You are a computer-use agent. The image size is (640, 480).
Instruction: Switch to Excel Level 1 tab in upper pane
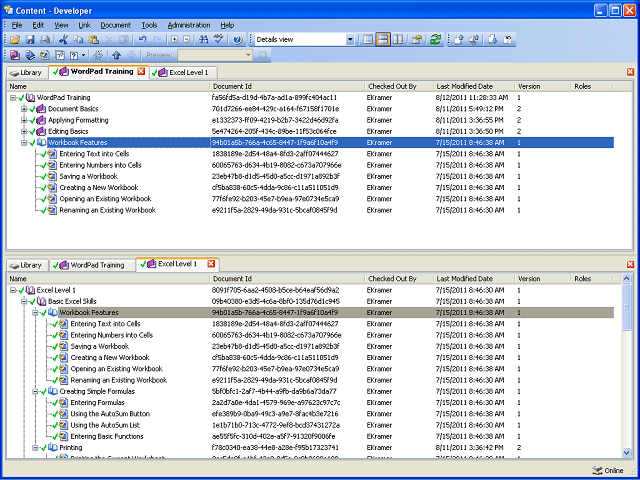184,73
